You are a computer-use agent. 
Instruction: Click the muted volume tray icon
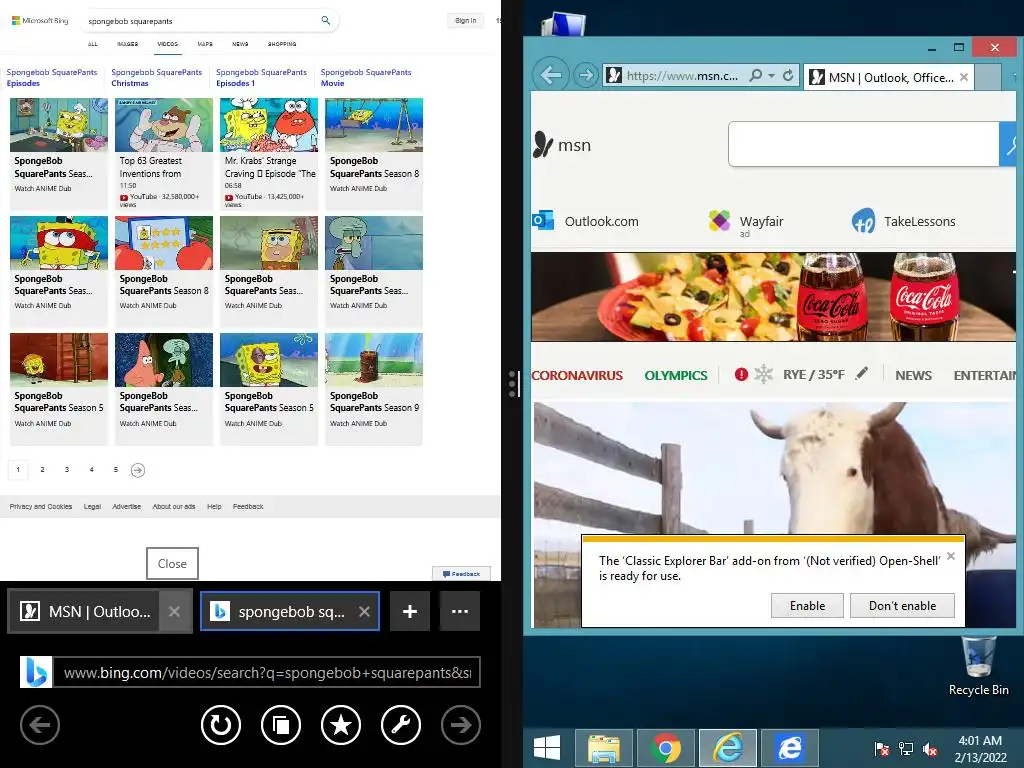930,749
